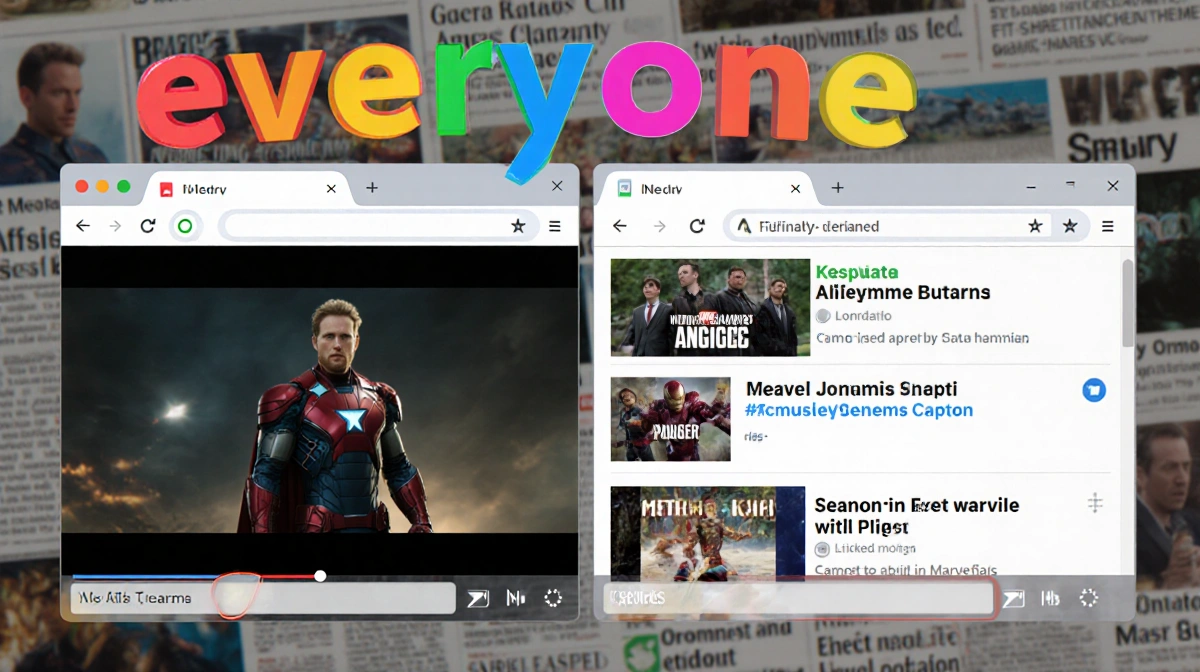This screenshot has width=1200, height=672.
Task: Open the three-dot menu on the Season result
Action: 1095,504
